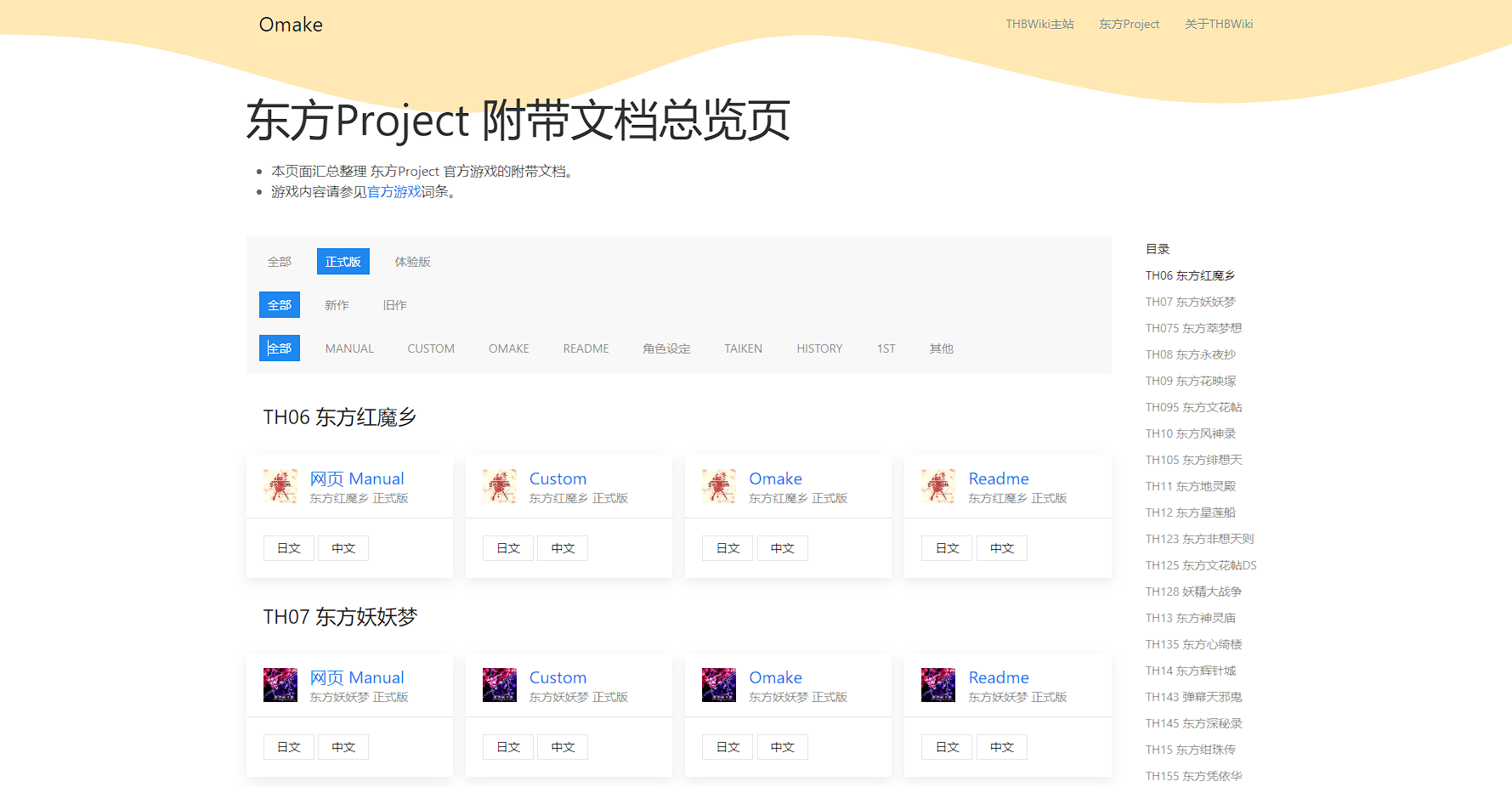
Task: Open 日文 version of TH06 Readme
Action: pos(948,548)
